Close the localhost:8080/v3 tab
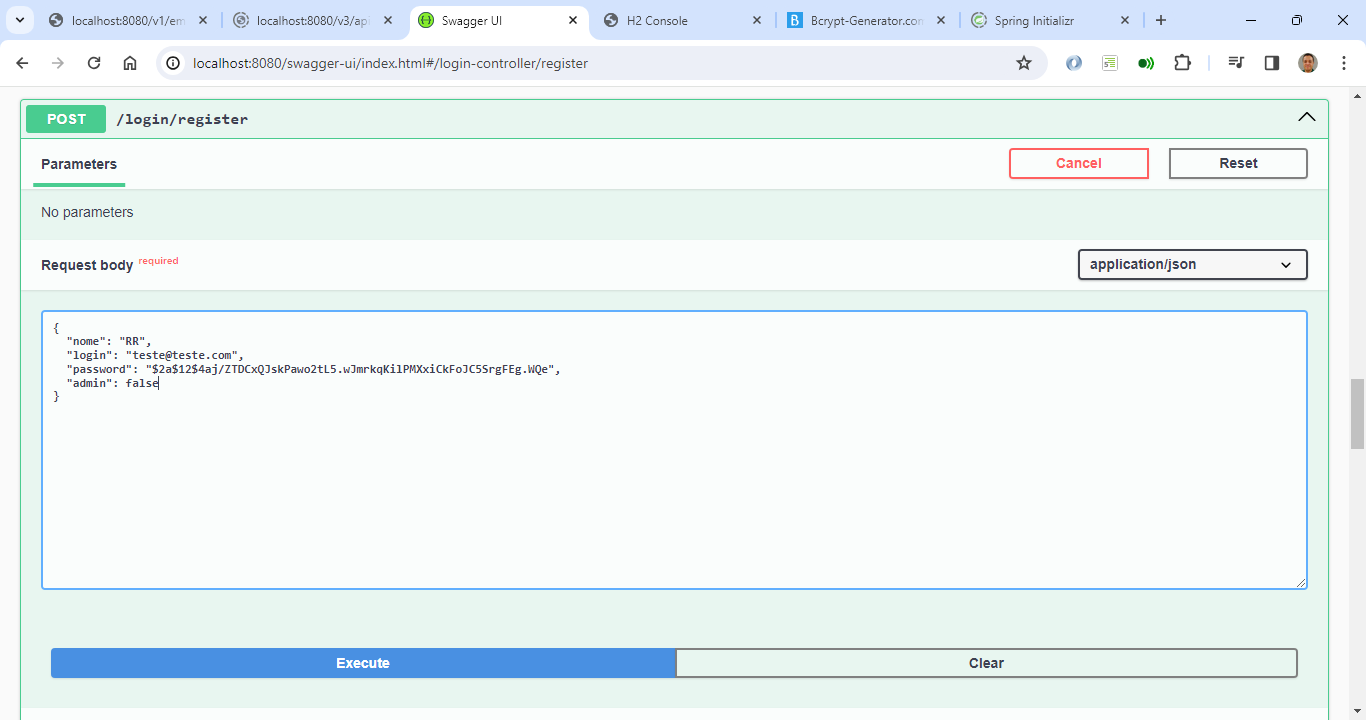This screenshot has width=1366, height=720. tap(388, 20)
